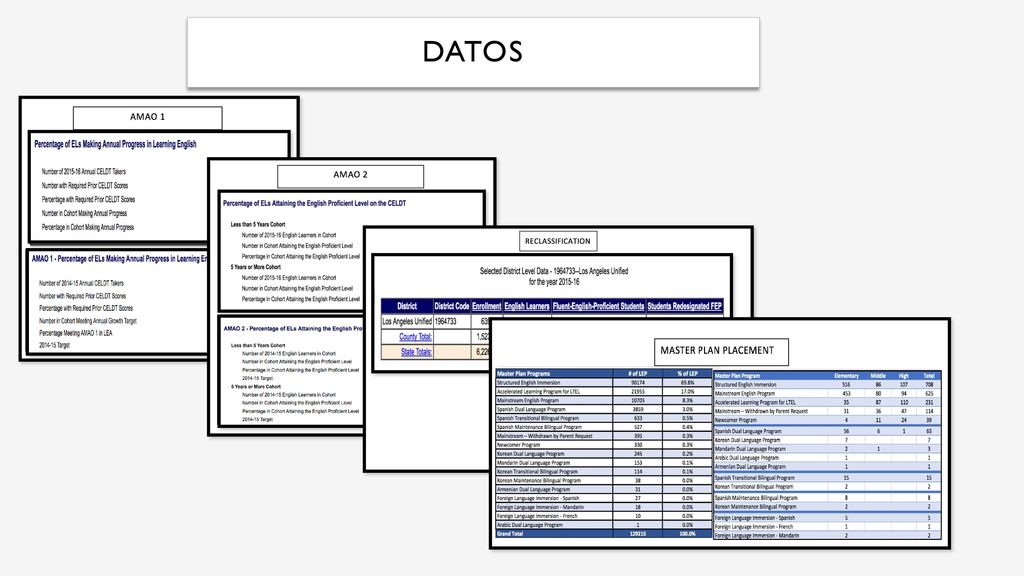Click the English Learners column header link

pyautogui.click(x=527, y=306)
